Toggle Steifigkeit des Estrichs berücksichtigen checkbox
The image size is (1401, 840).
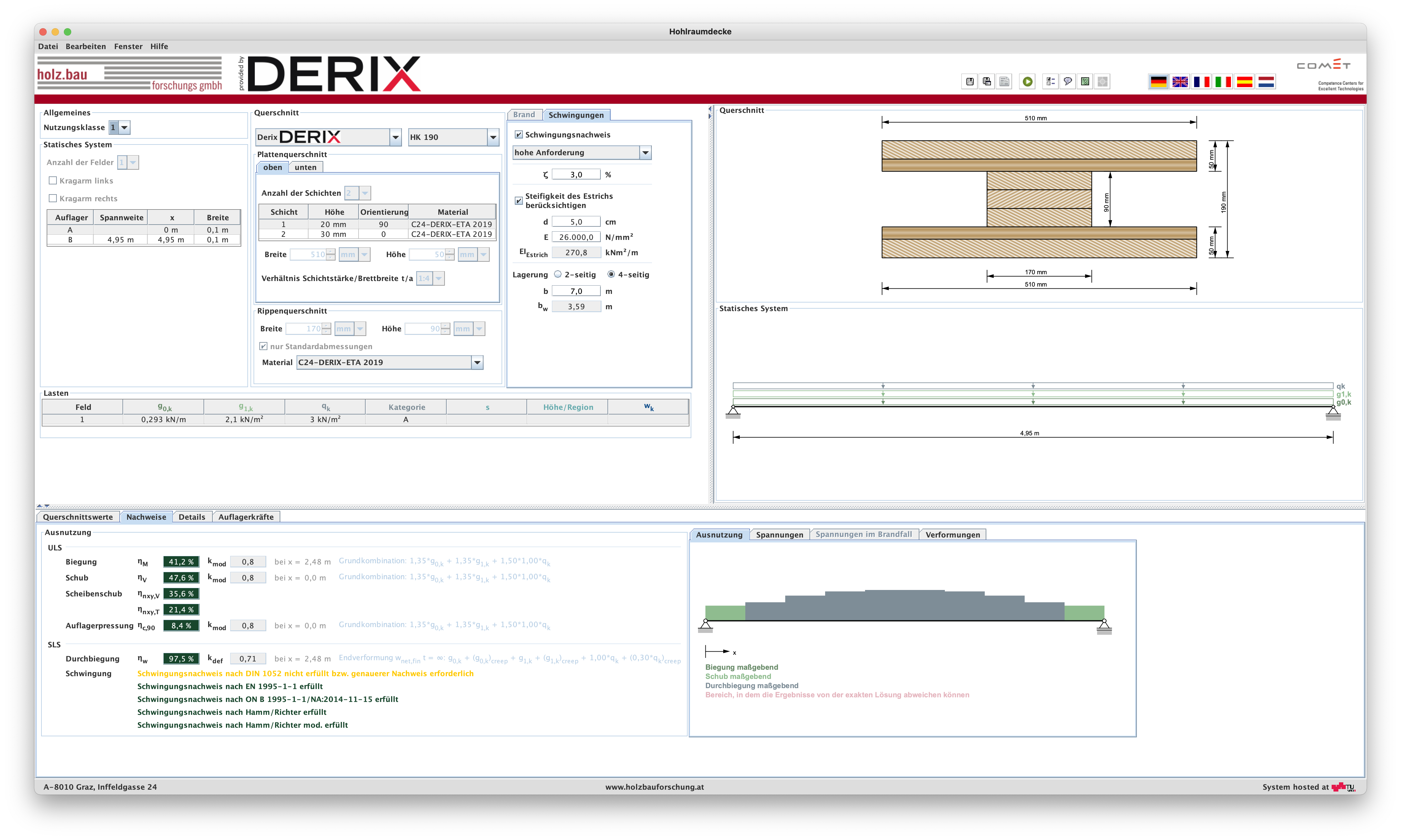(518, 200)
